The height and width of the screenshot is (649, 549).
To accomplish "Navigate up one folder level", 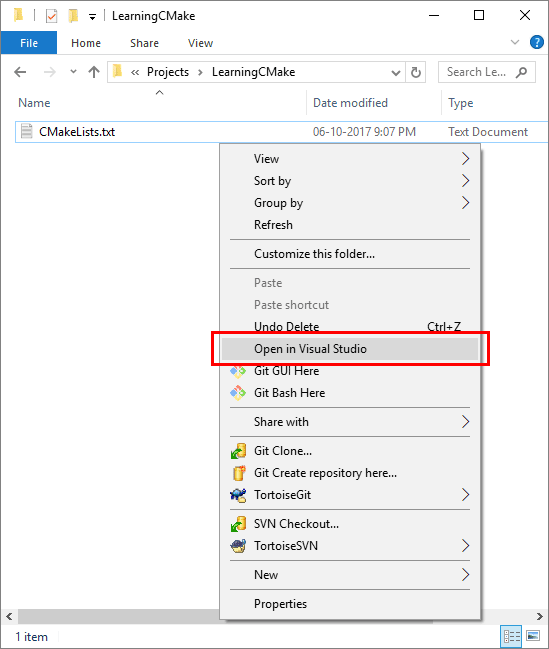I will pyautogui.click(x=94, y=72).
